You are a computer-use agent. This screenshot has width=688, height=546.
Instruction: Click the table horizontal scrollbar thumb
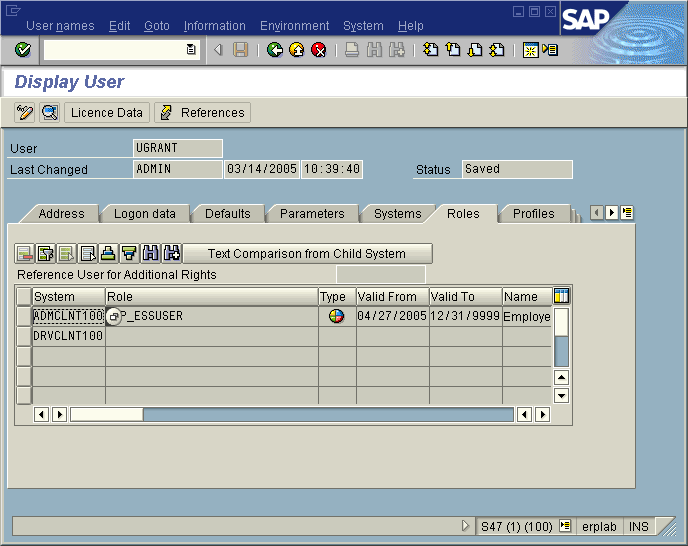(106, 414)
